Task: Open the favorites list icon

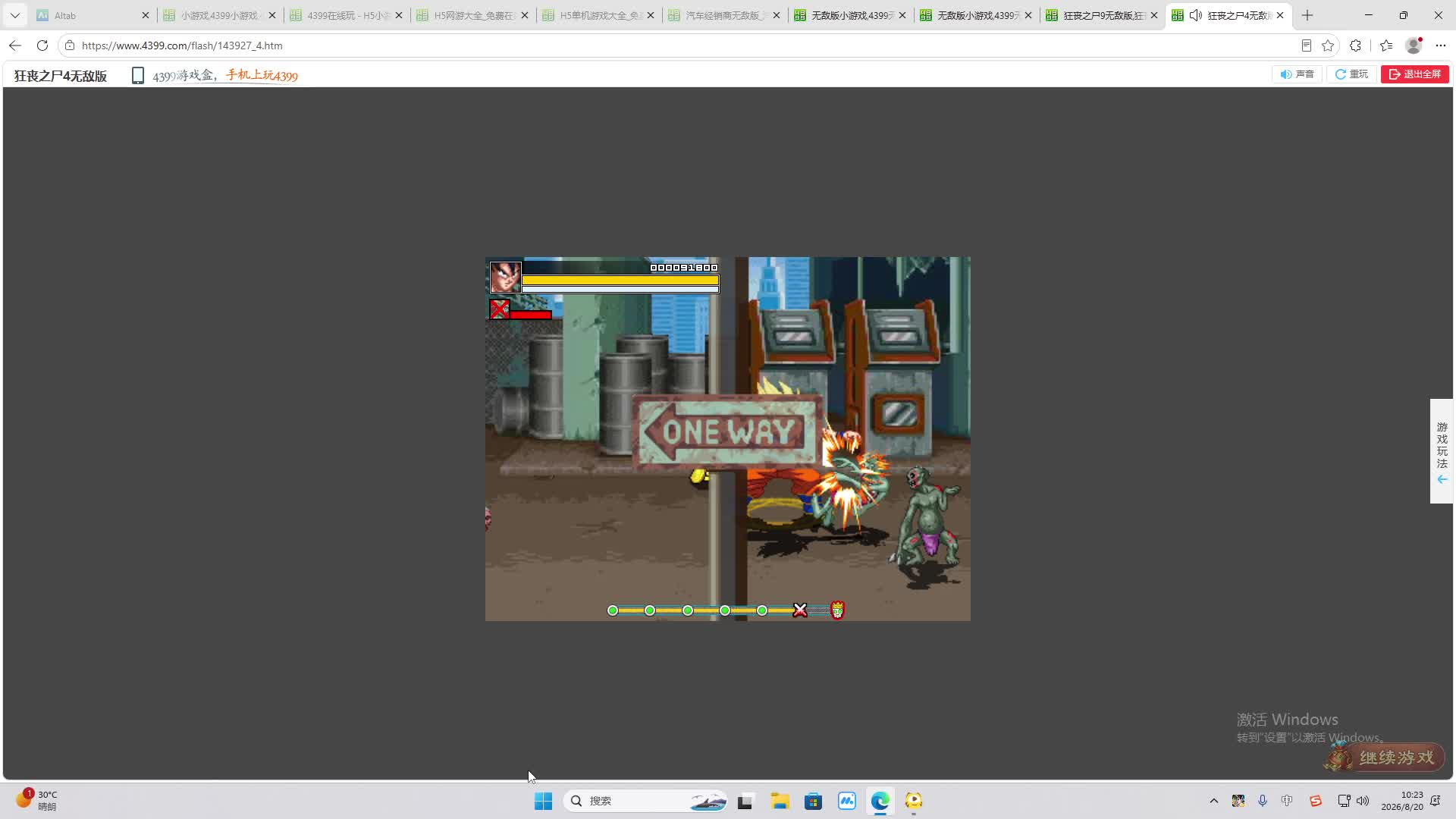Action: (x=1386, y=45)
